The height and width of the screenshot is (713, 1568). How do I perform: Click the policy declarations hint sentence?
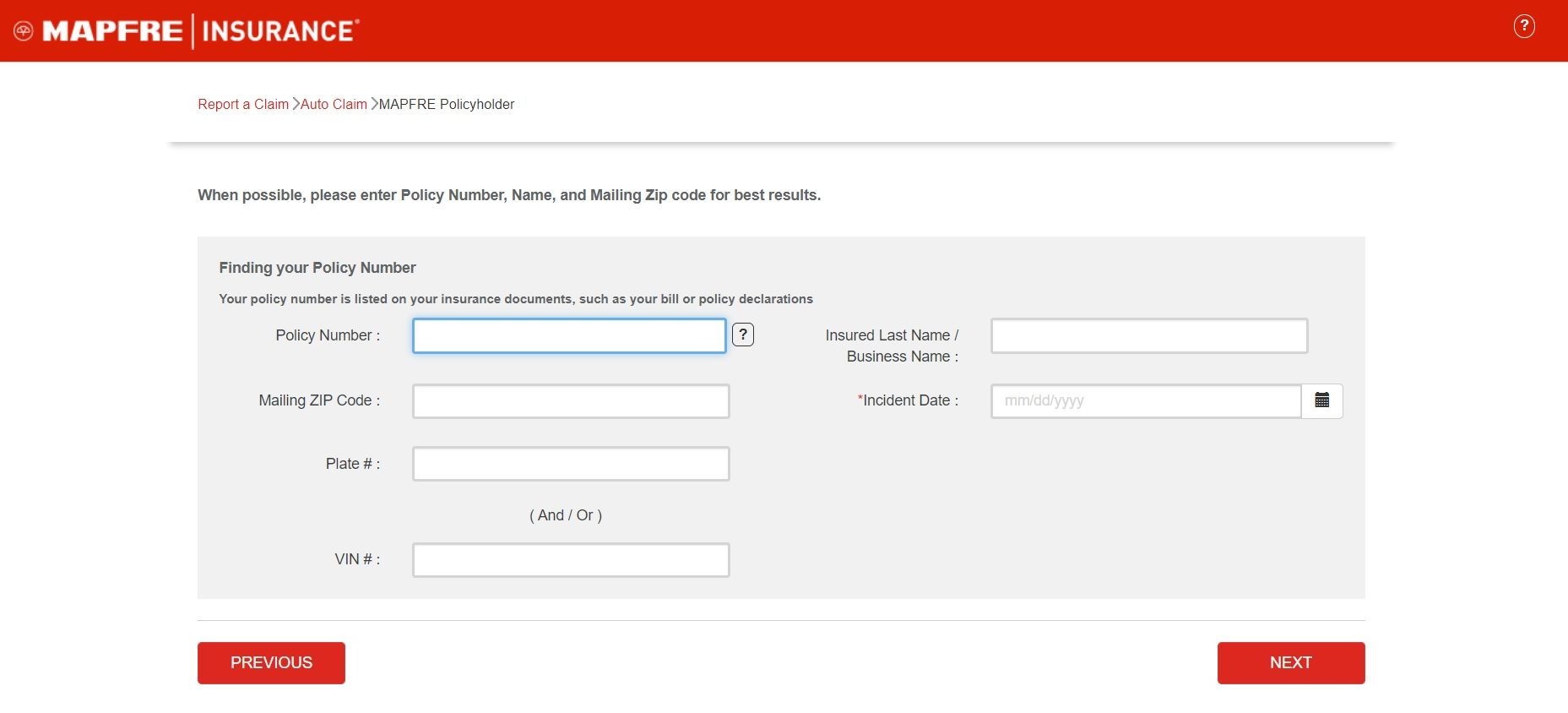[516, 299]
